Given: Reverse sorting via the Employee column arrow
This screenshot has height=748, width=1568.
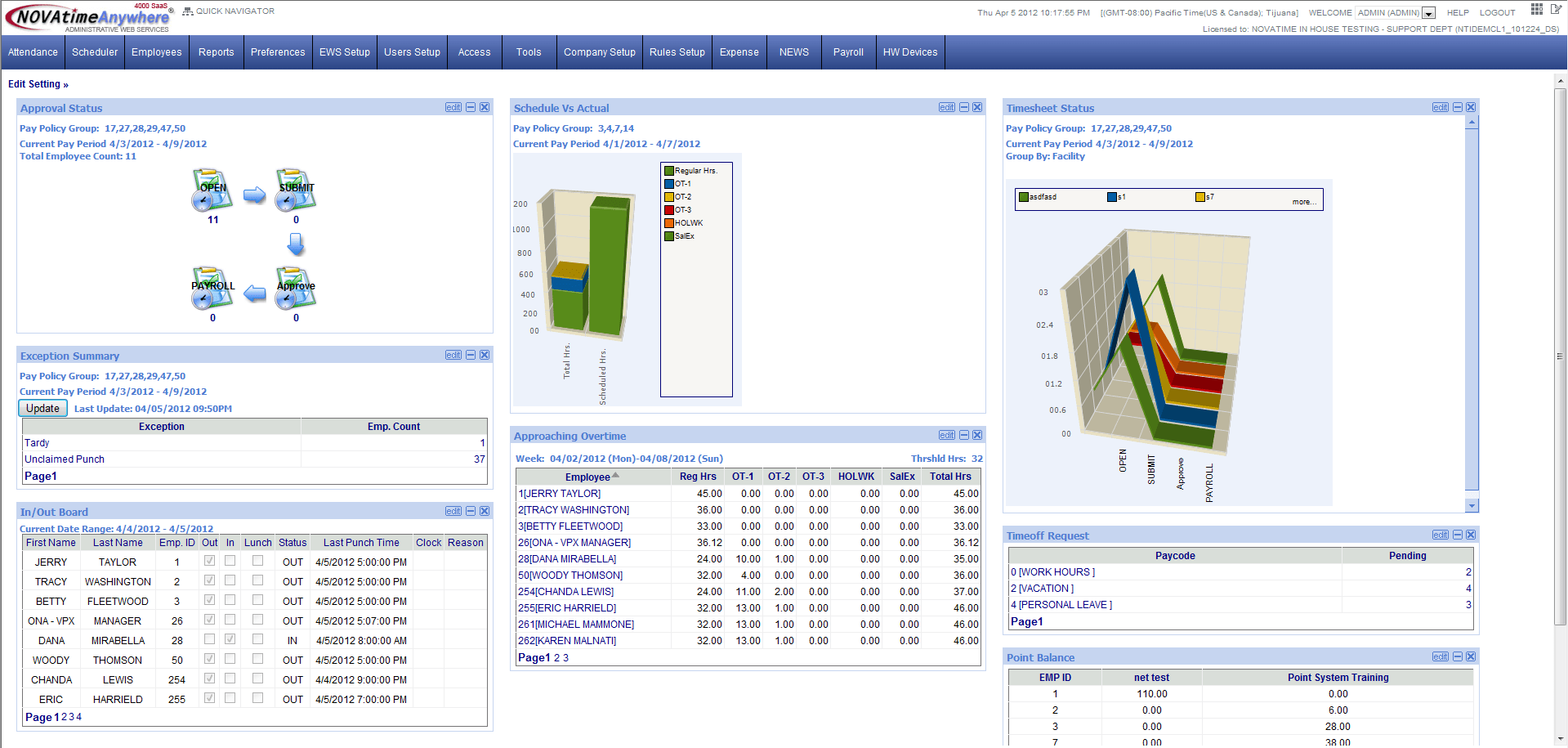Looking at the screenshot, I should click(x=615, y=474).
